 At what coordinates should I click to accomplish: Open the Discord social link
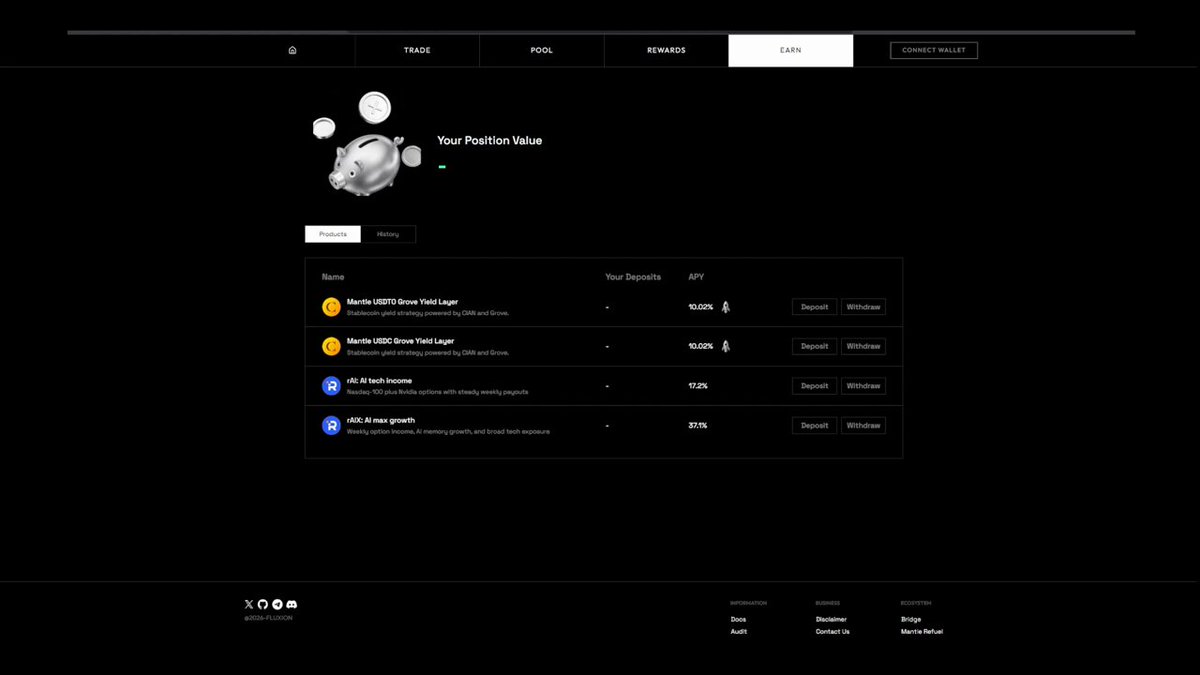[291, 604]
